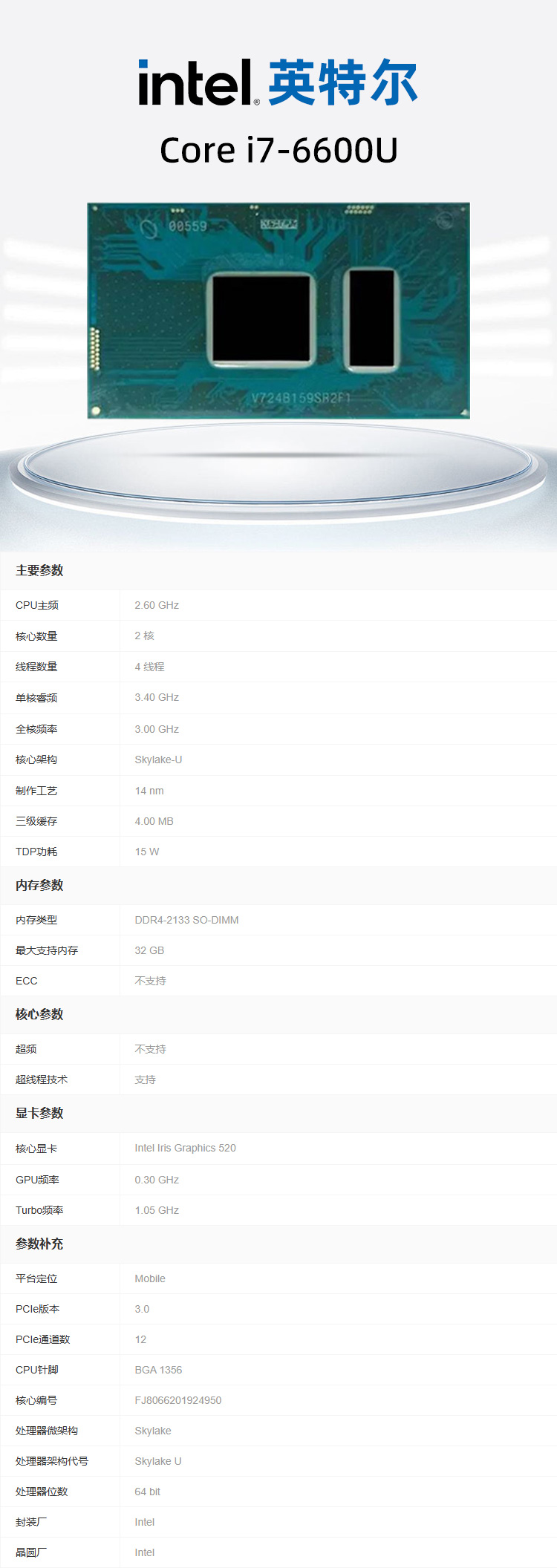Select the Skylake U codename value
This screenshot has width=557, height=1568.
pos(158,1461)
